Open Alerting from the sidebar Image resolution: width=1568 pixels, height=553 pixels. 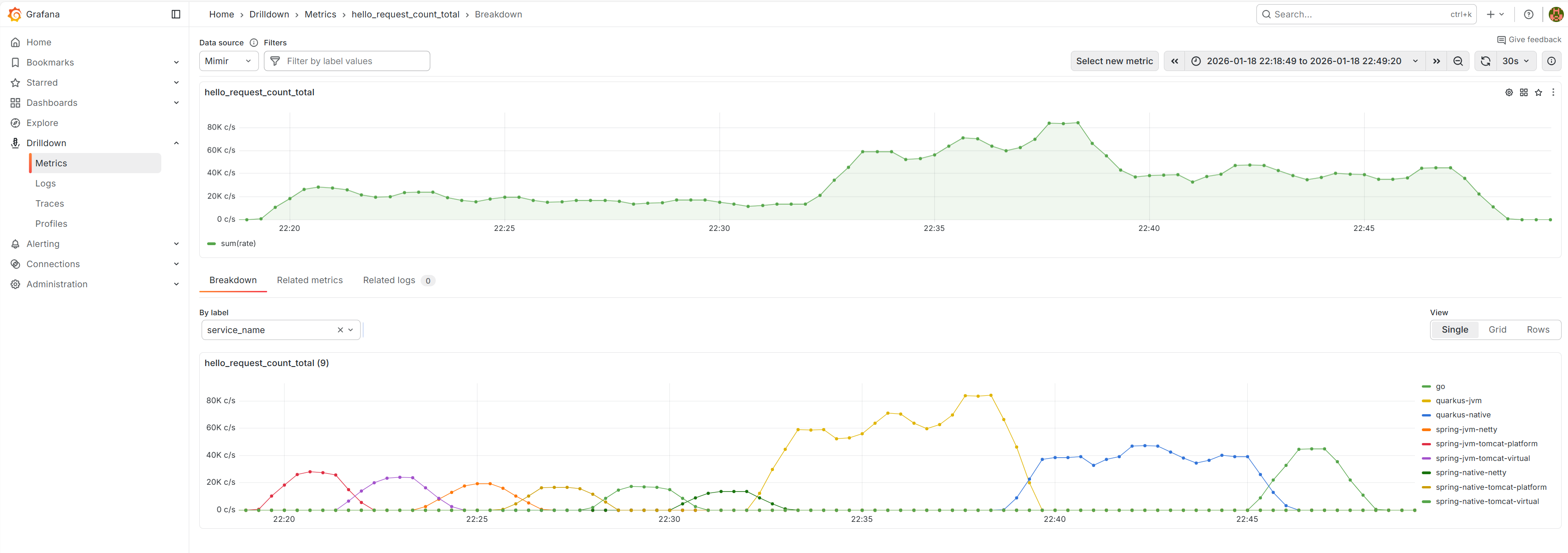click(43, 243)
